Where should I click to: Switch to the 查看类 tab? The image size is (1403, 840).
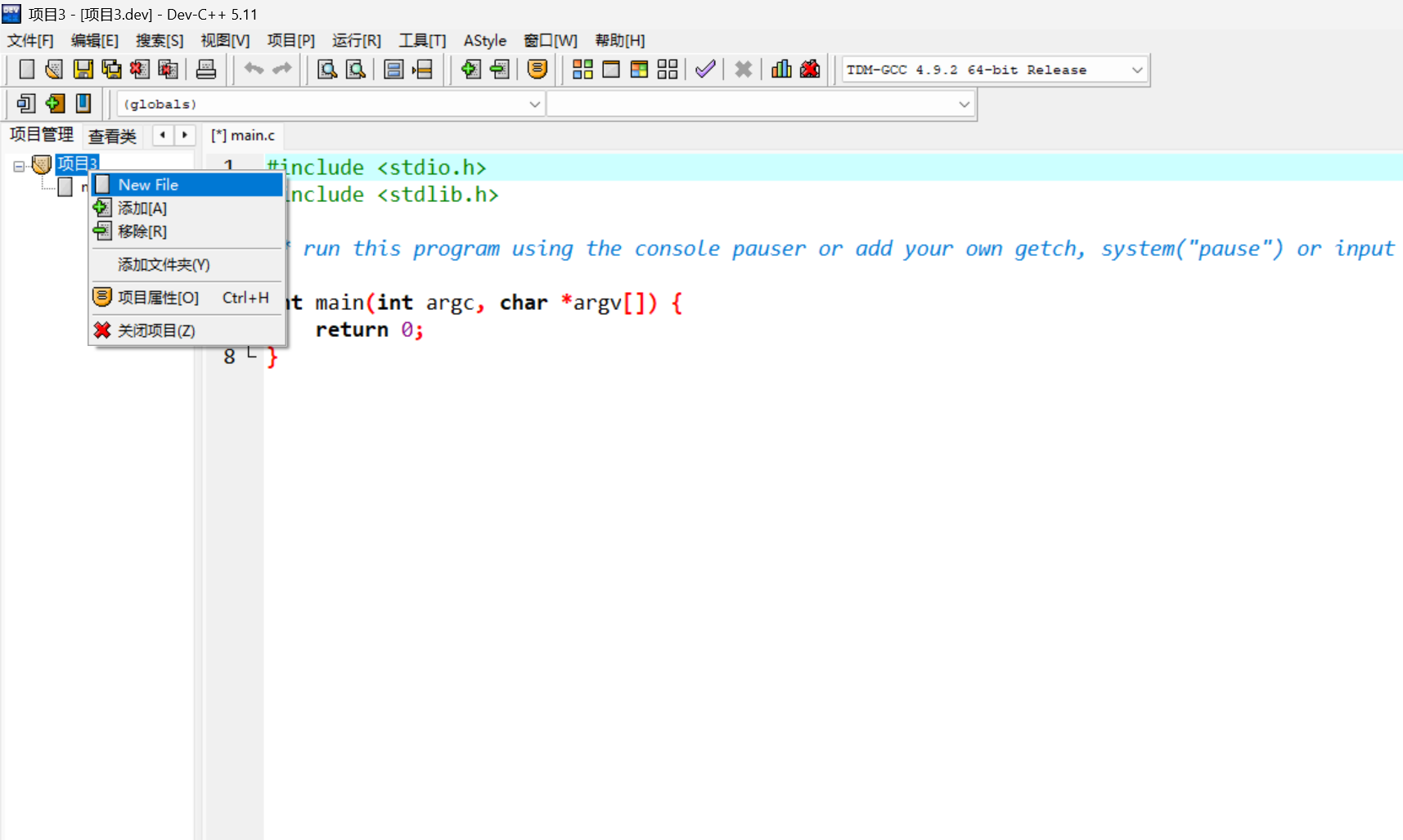click(x=112, y=136)
